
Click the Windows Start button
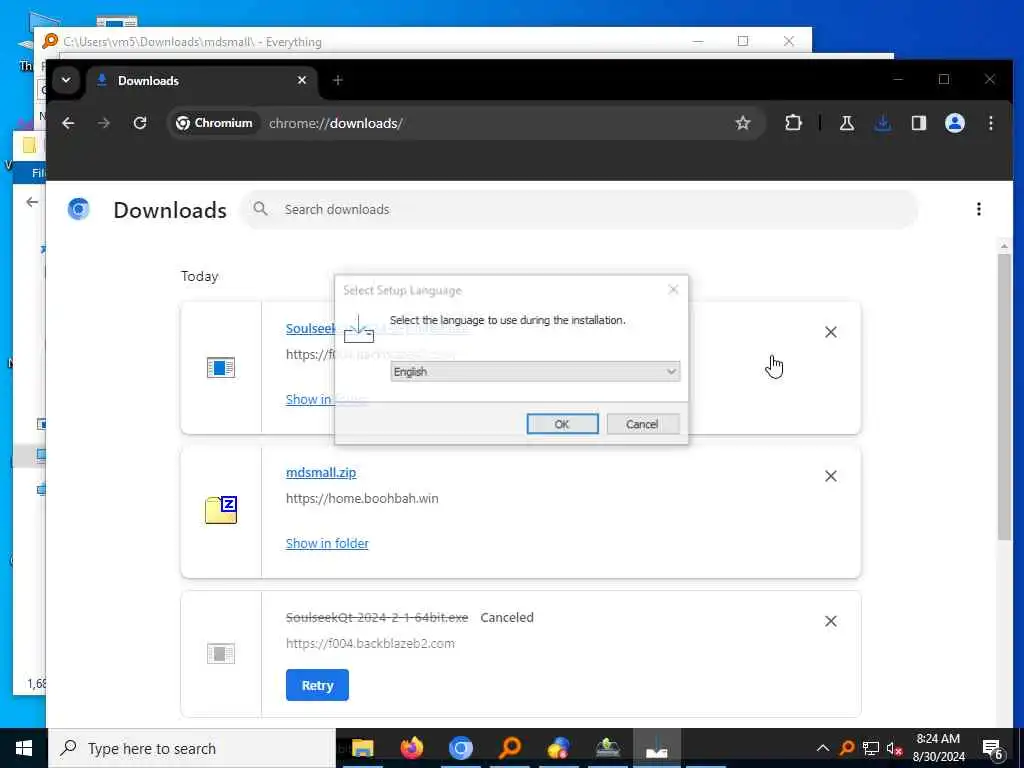pos(24,748)
